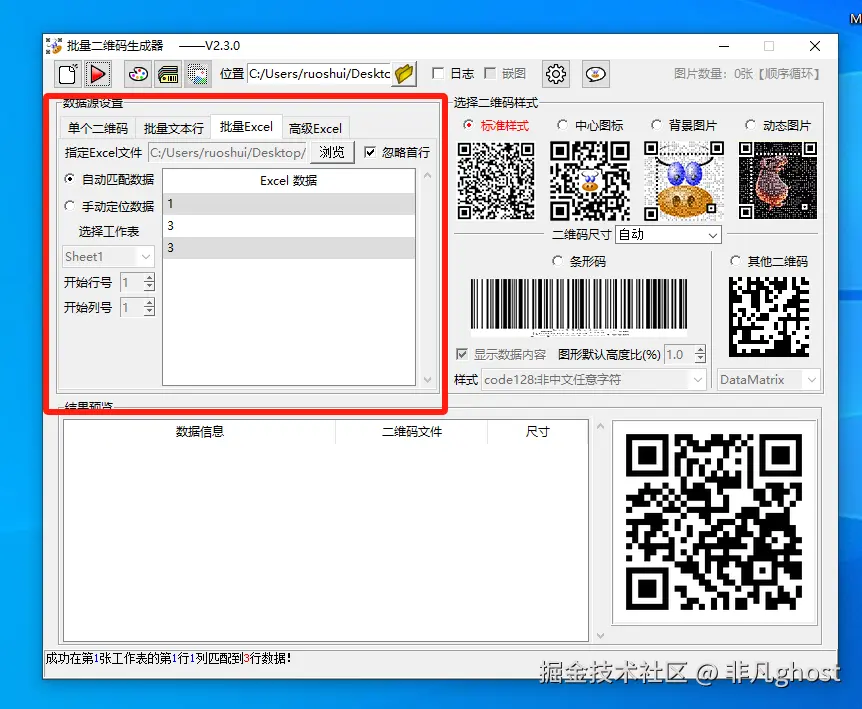Click the barcode card toolbar icon

(x=168, y=74)
